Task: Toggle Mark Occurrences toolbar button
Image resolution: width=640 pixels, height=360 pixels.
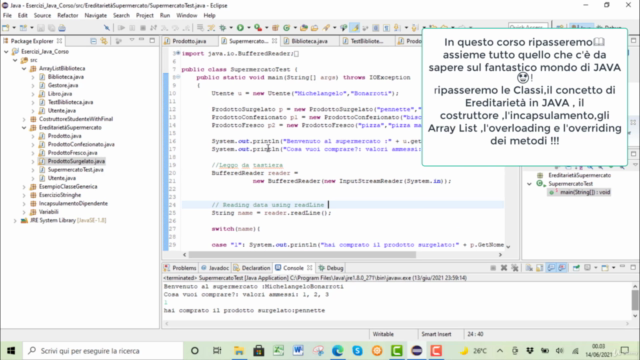Action: [x=355, y=28]
